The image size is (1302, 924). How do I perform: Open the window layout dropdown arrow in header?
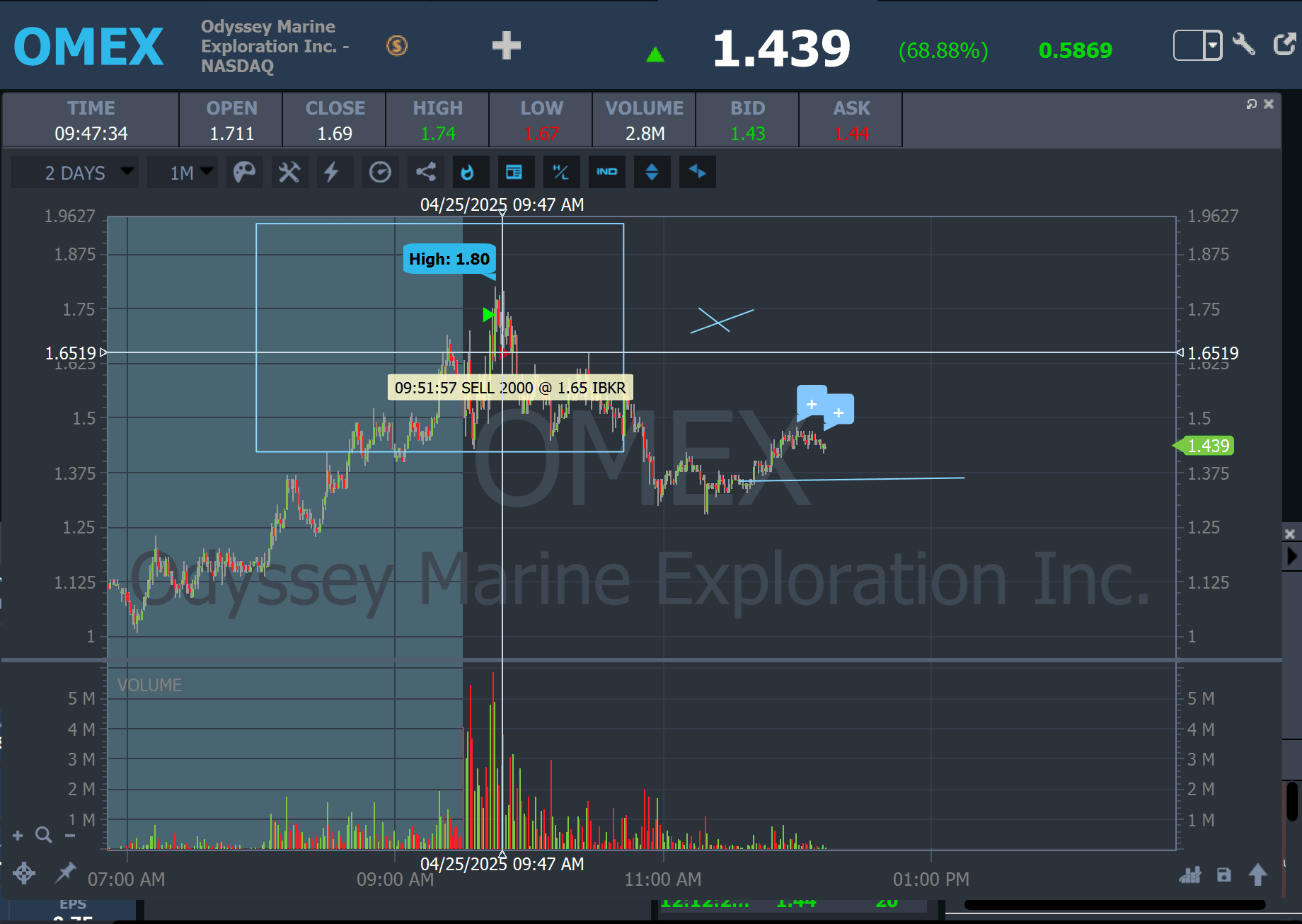click(1213, 45)
